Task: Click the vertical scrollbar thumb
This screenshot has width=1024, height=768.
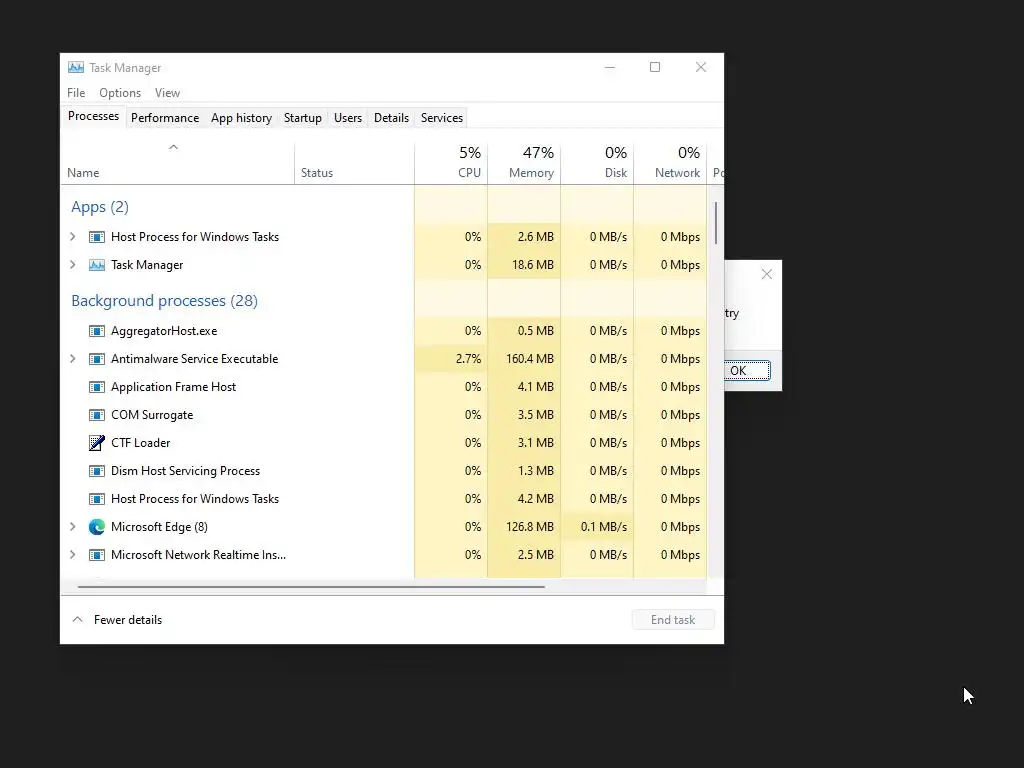Action: [x=716, y=223]
